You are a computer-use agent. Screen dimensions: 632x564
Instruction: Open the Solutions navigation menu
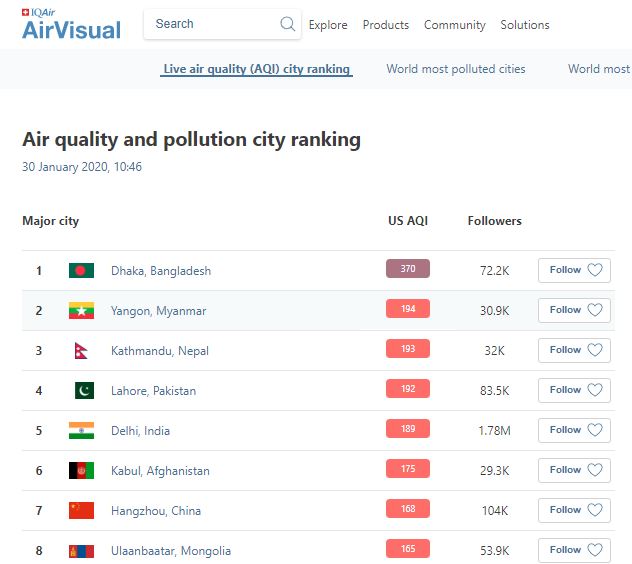(x=524, y=25)
